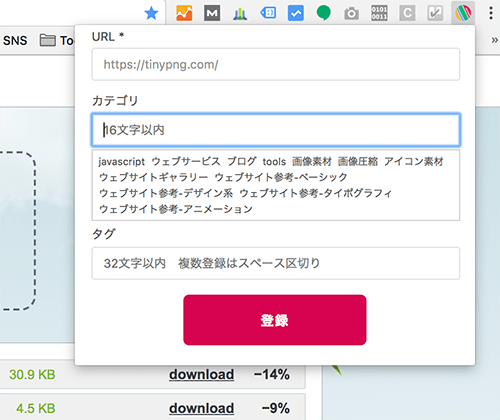The height and width of the screenshot is (420, 500).
Task: Click the download link for 30.9 KB file
Action: [201, 374]
